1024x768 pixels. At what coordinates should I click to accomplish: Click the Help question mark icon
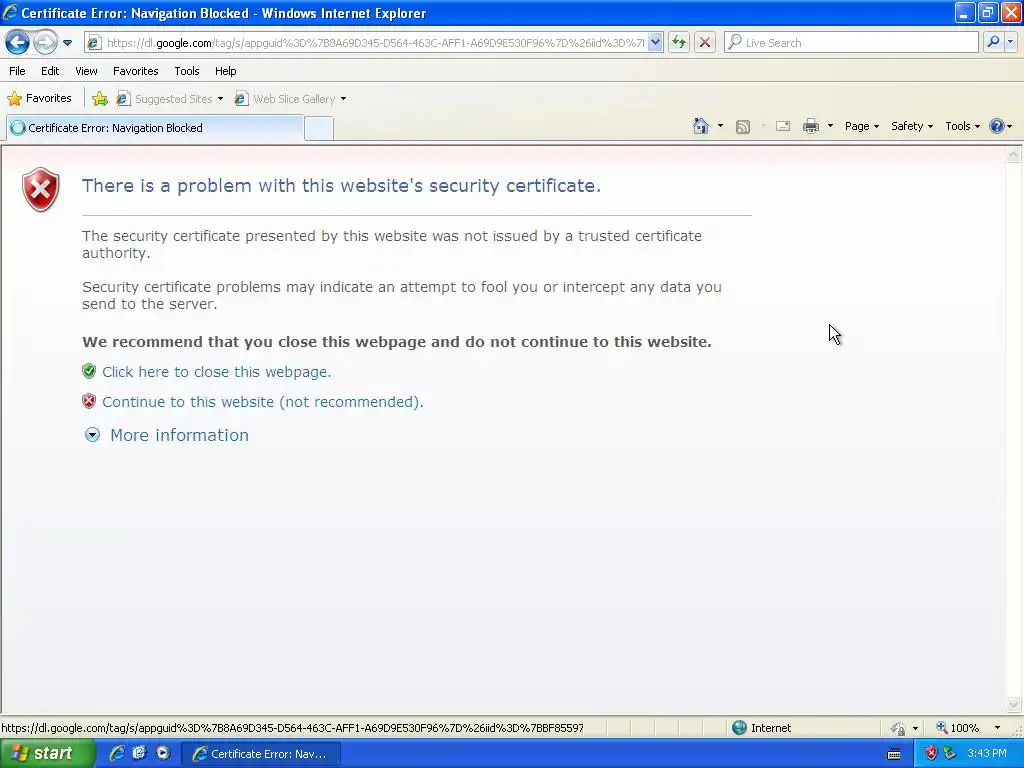coord(997,126)
